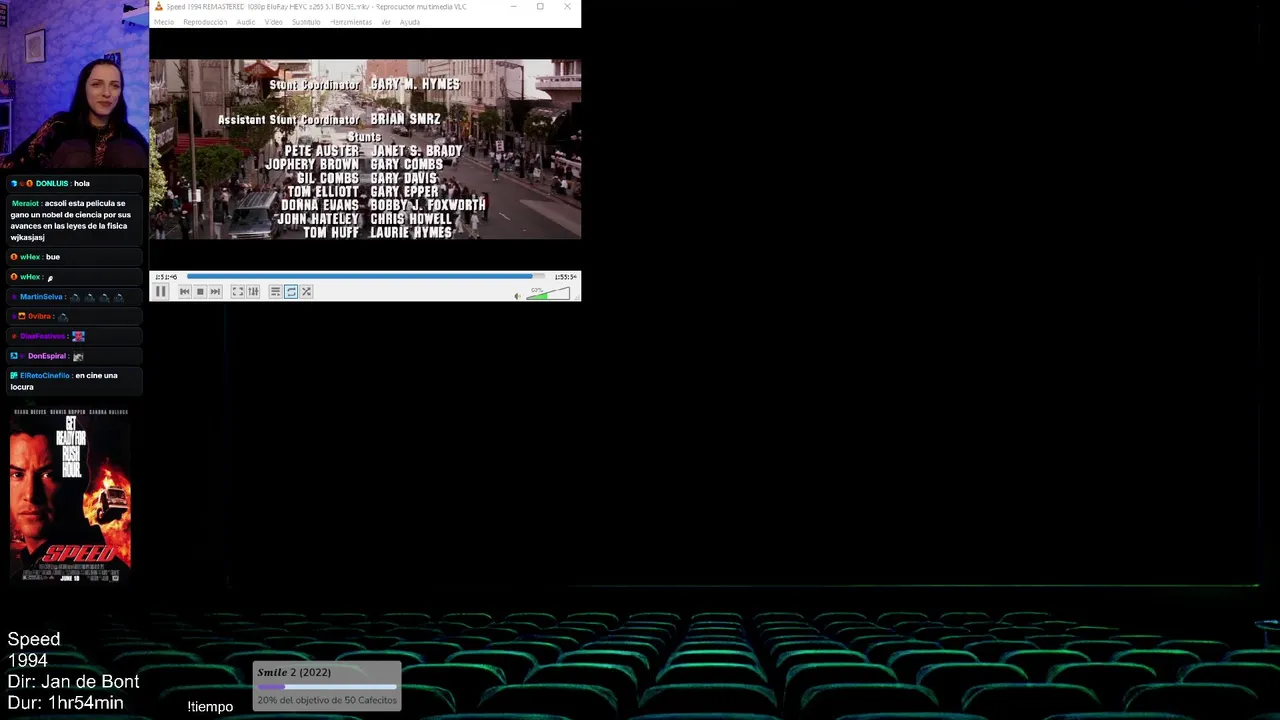
Task: Close the VLC player window
Action: click(567, 7)
